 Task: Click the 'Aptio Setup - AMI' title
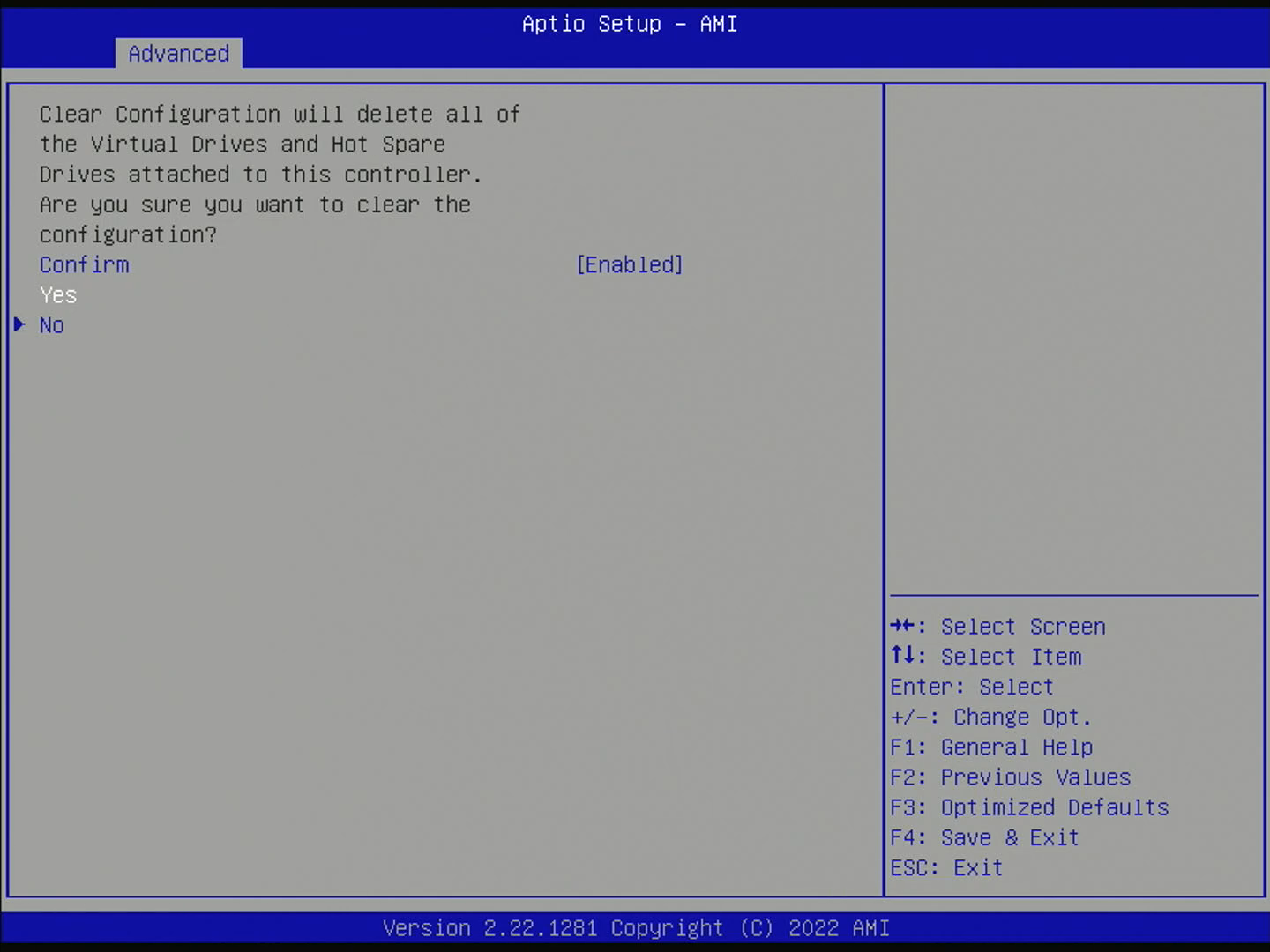[x=630, y=24]
